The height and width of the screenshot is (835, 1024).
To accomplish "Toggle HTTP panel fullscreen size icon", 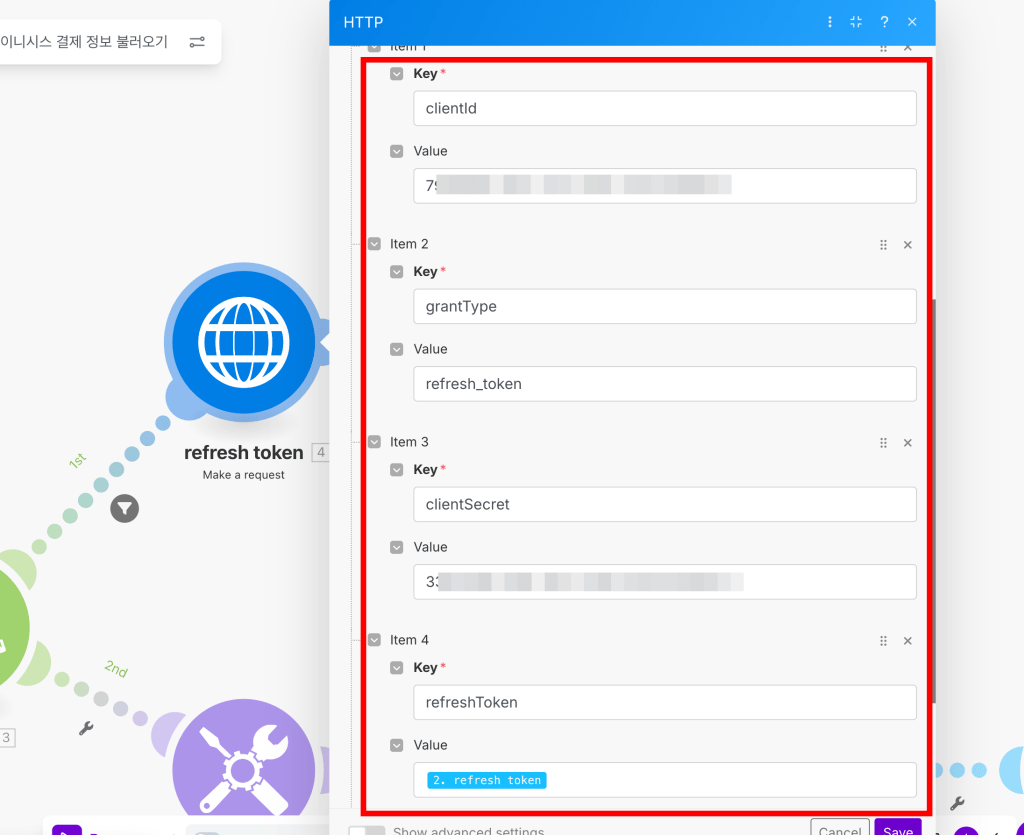I will 856,22.
